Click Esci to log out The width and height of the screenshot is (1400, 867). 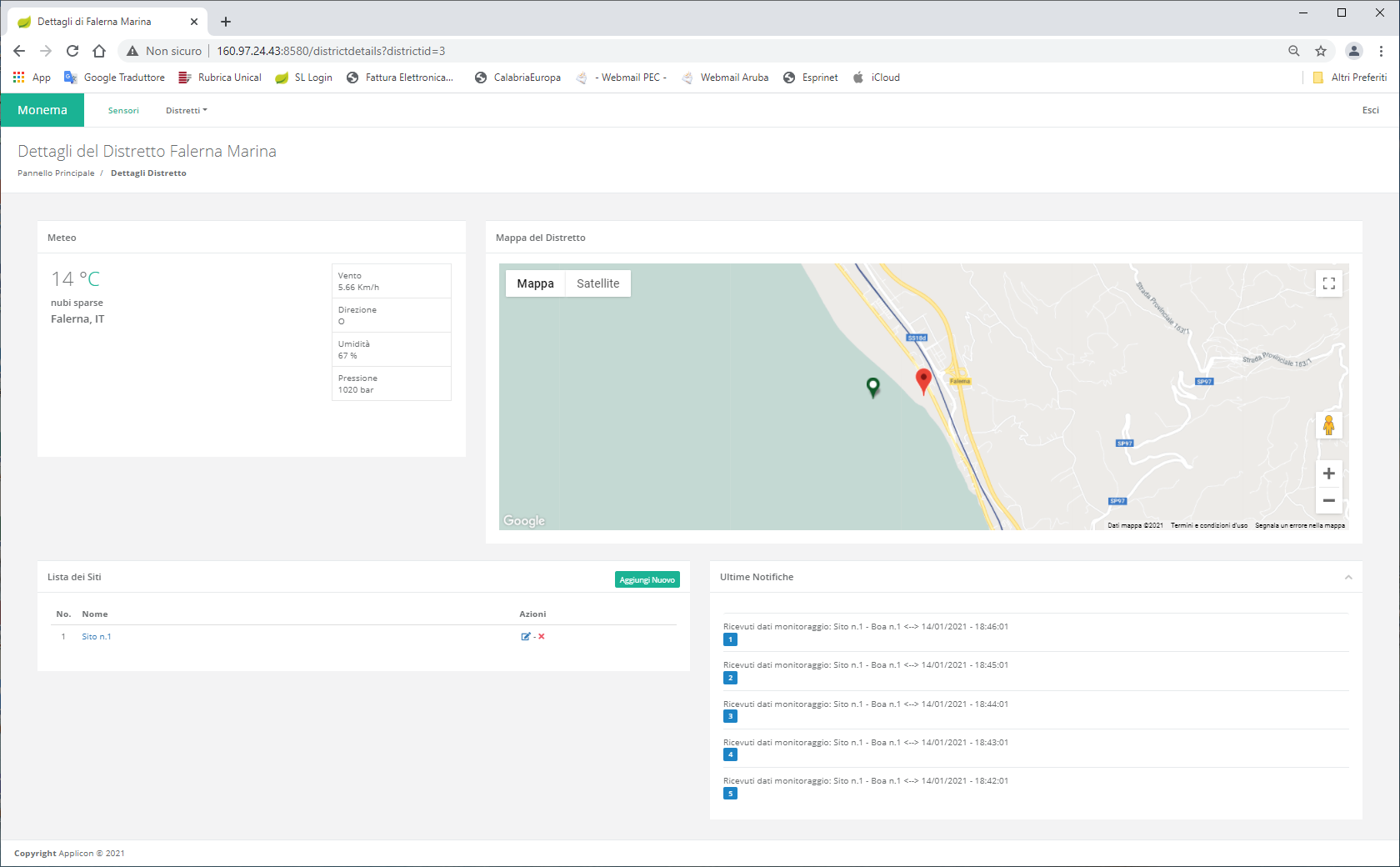point(1370,110)
